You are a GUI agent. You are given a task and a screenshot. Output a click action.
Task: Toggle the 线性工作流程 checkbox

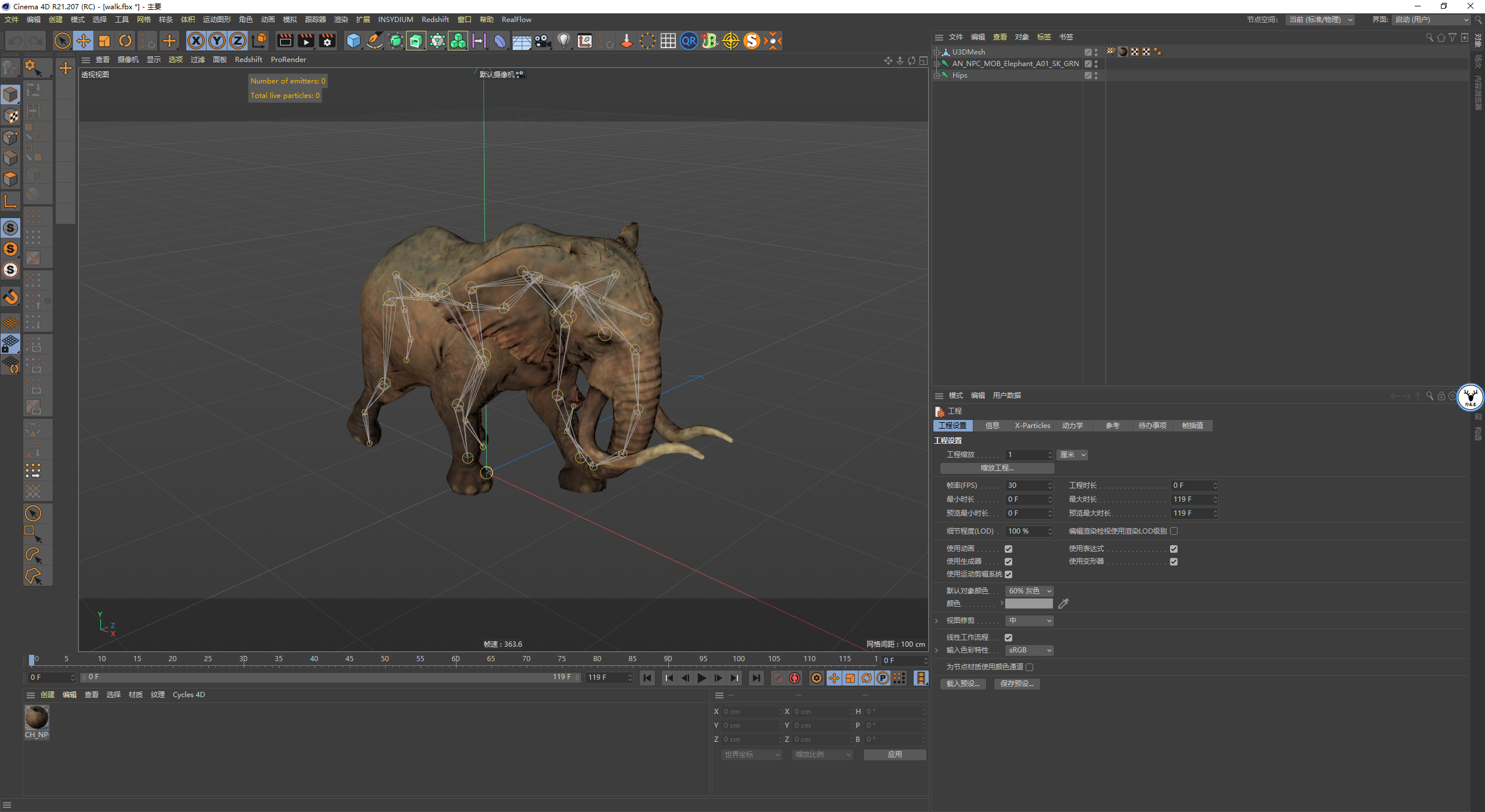point(1009,637)
